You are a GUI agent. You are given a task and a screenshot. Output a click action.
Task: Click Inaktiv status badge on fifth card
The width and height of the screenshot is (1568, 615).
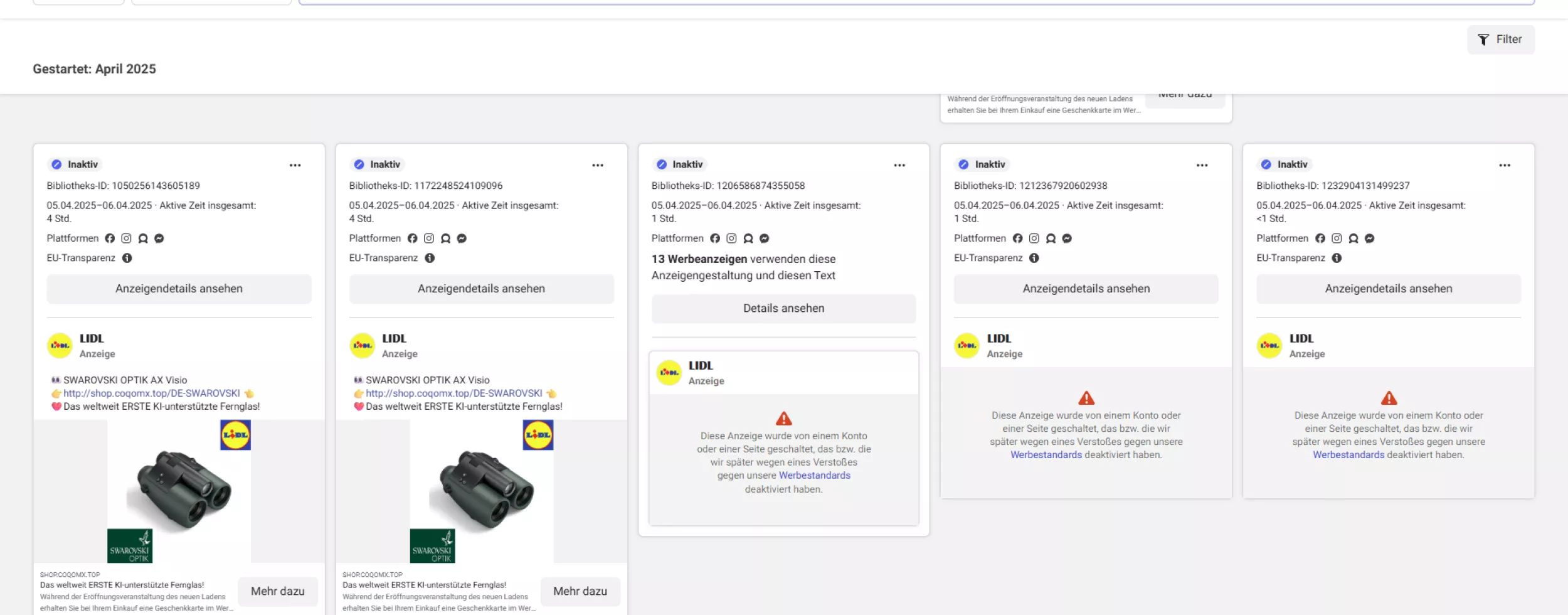click(x=1285, y=164)
